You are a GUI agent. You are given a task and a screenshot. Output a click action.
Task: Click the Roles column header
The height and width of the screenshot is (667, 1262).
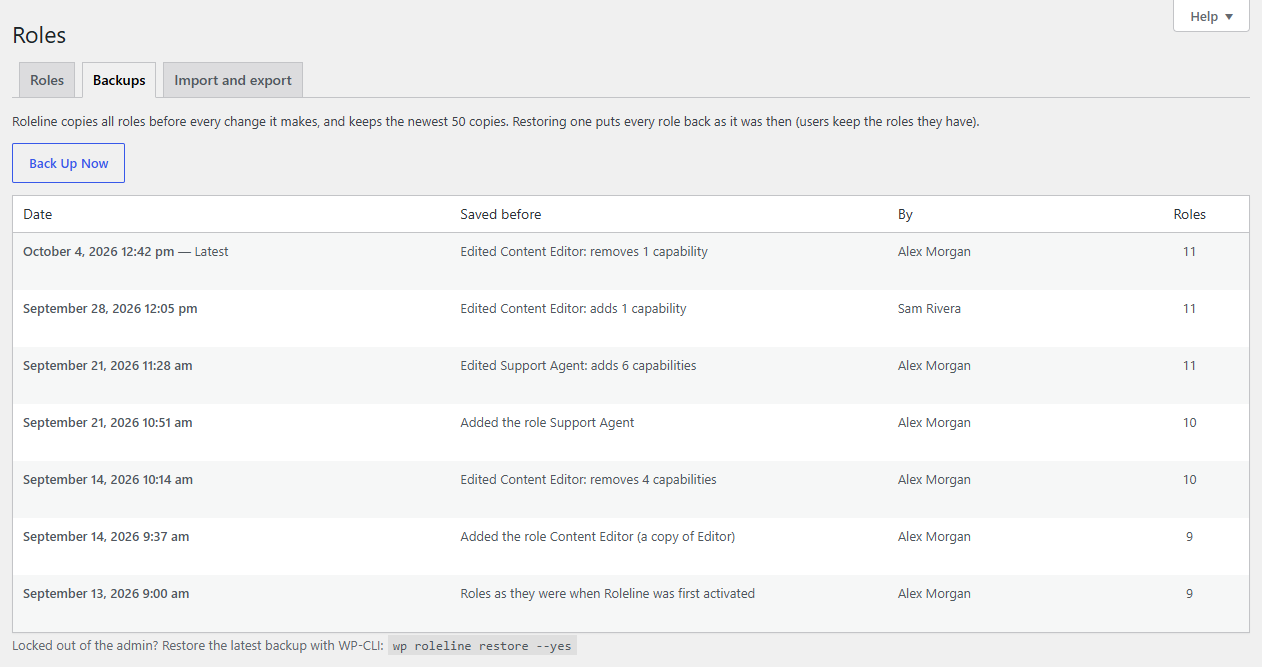(x=1189, y=214)
